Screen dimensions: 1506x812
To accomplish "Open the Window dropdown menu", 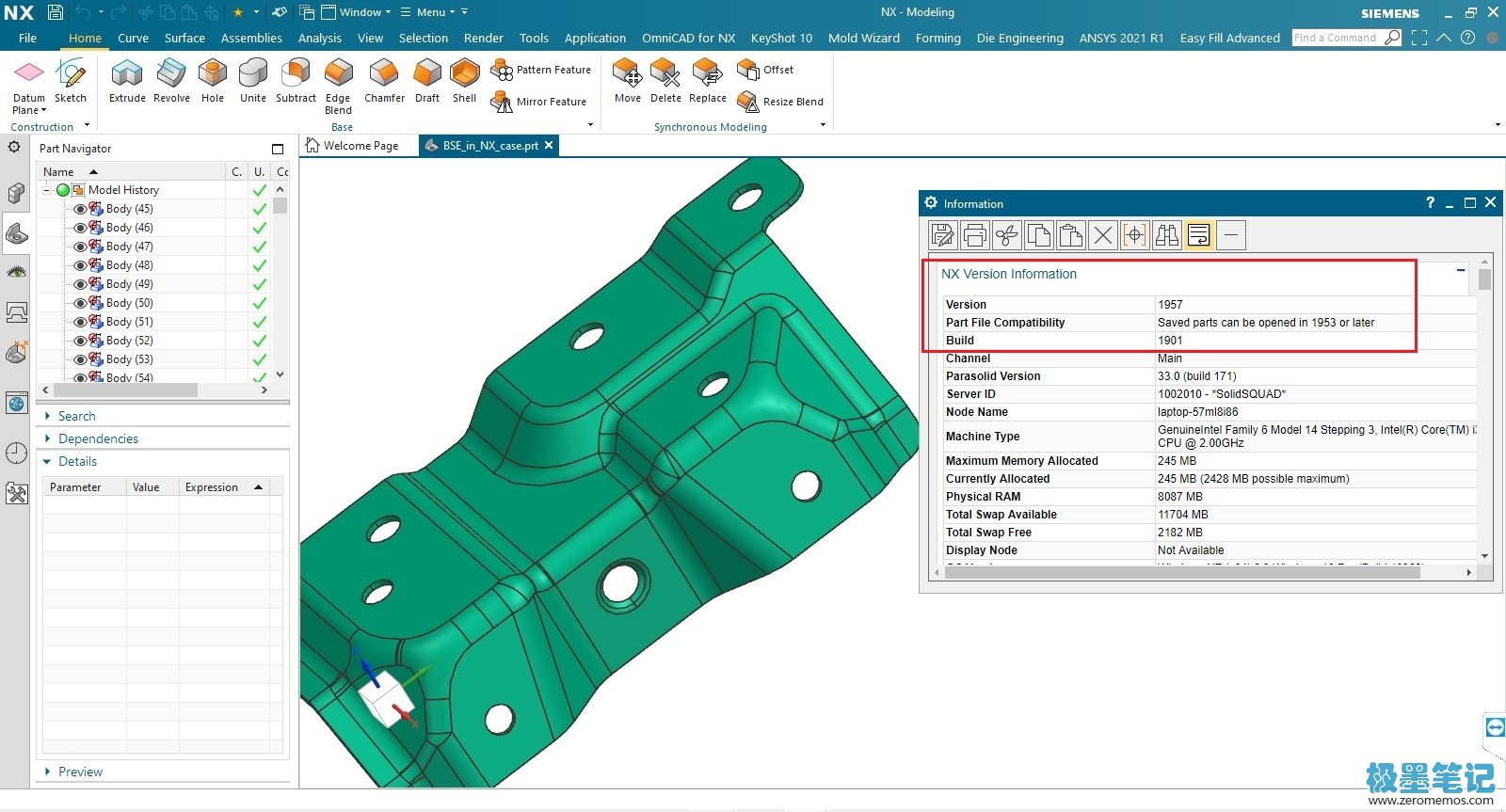I will coord(356,12).
